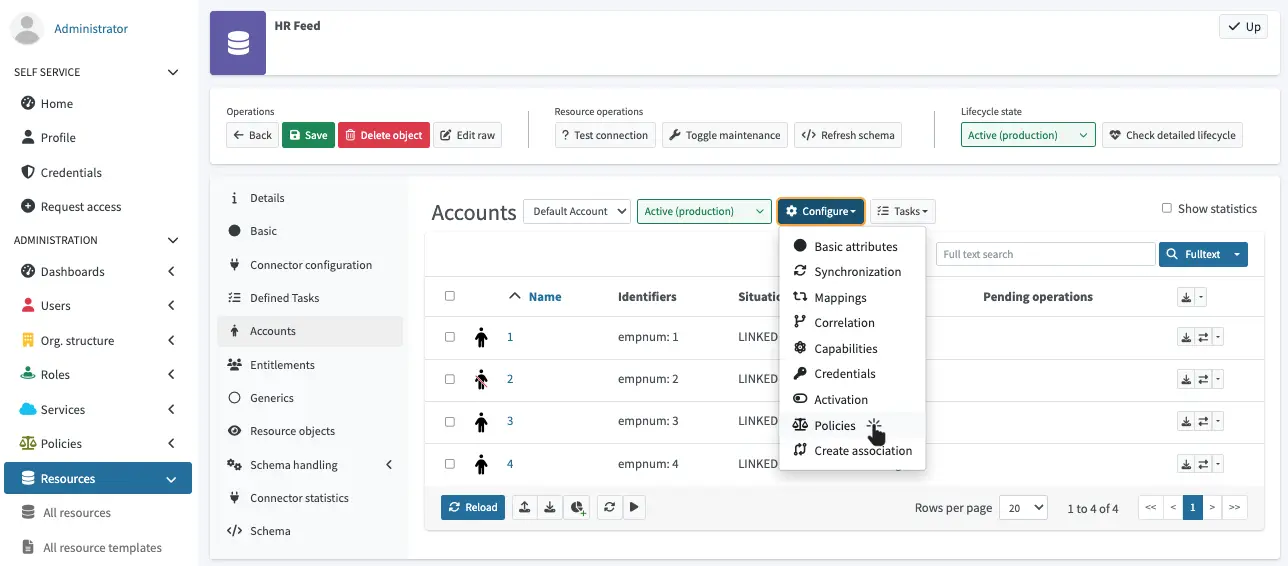Choose Correlation from the Configure menu

click(844, 323)
